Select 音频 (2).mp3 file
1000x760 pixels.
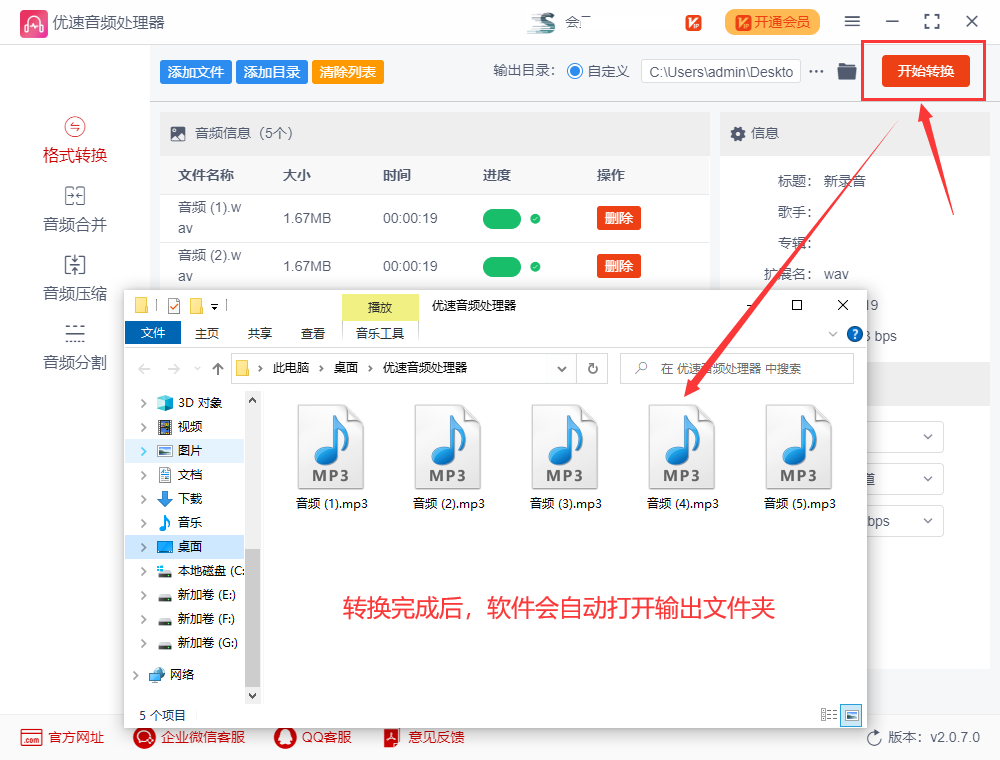[x=448, y=458]
